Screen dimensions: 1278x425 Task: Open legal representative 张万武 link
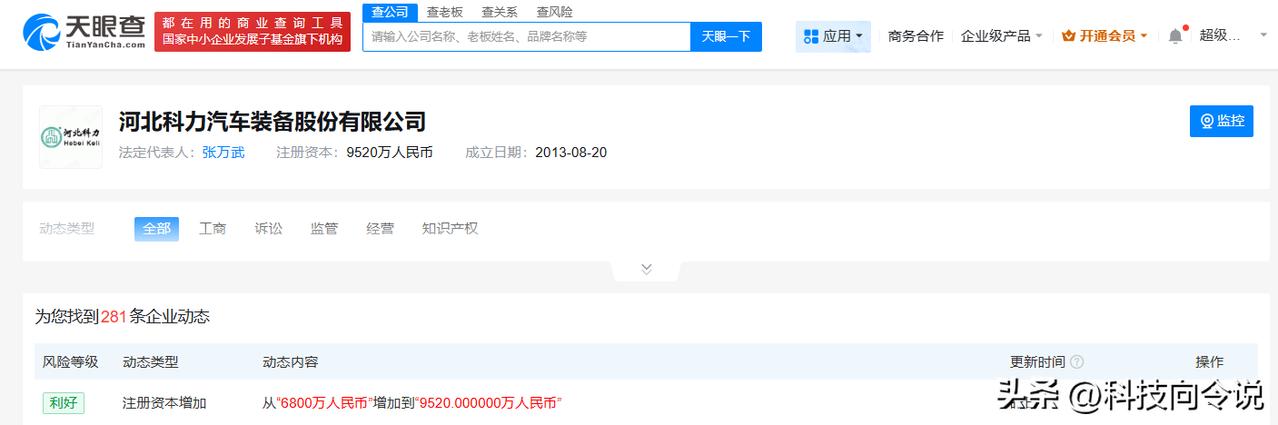point(223,153)
